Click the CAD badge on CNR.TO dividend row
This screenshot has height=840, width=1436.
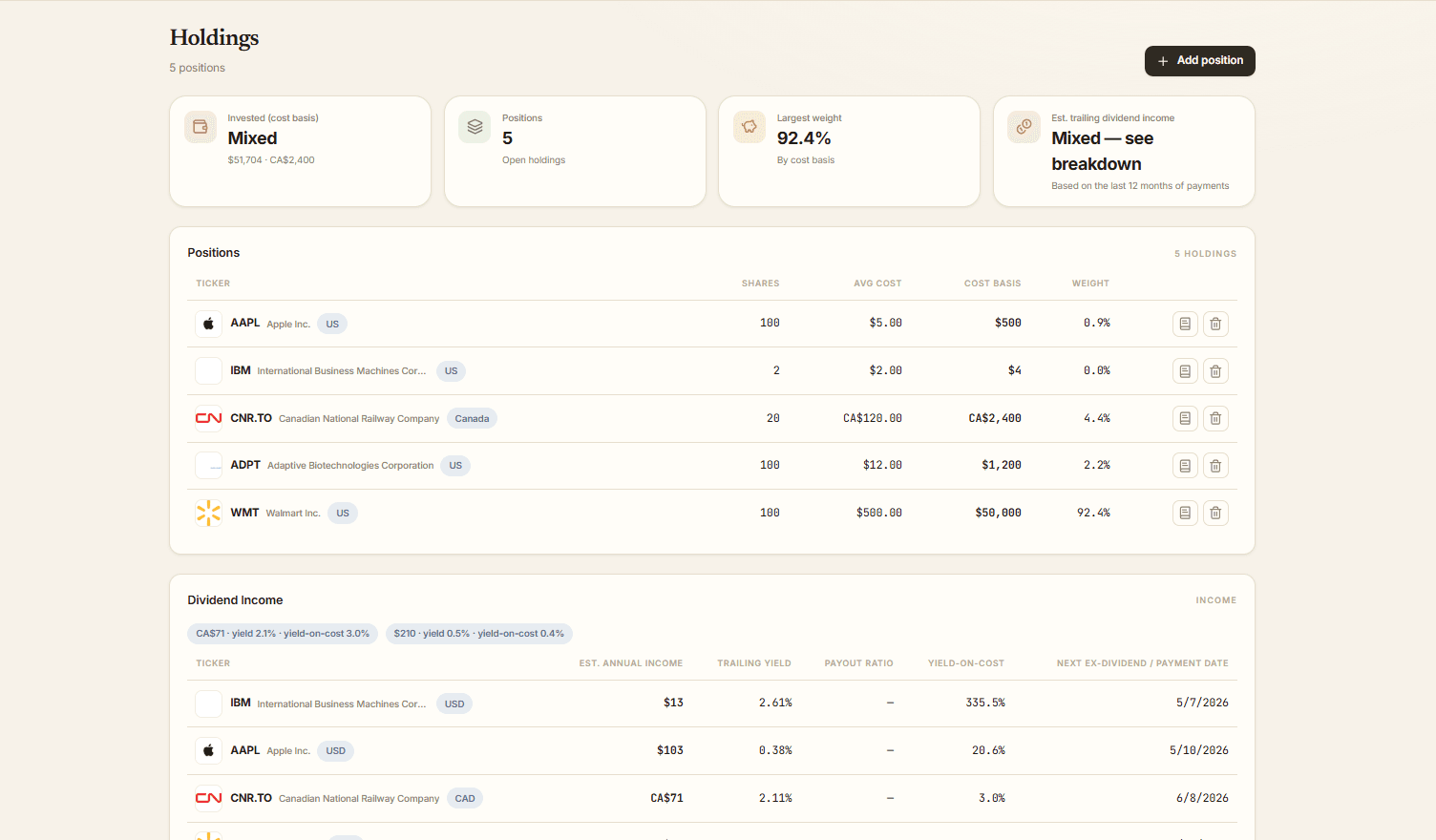(465, 798)
